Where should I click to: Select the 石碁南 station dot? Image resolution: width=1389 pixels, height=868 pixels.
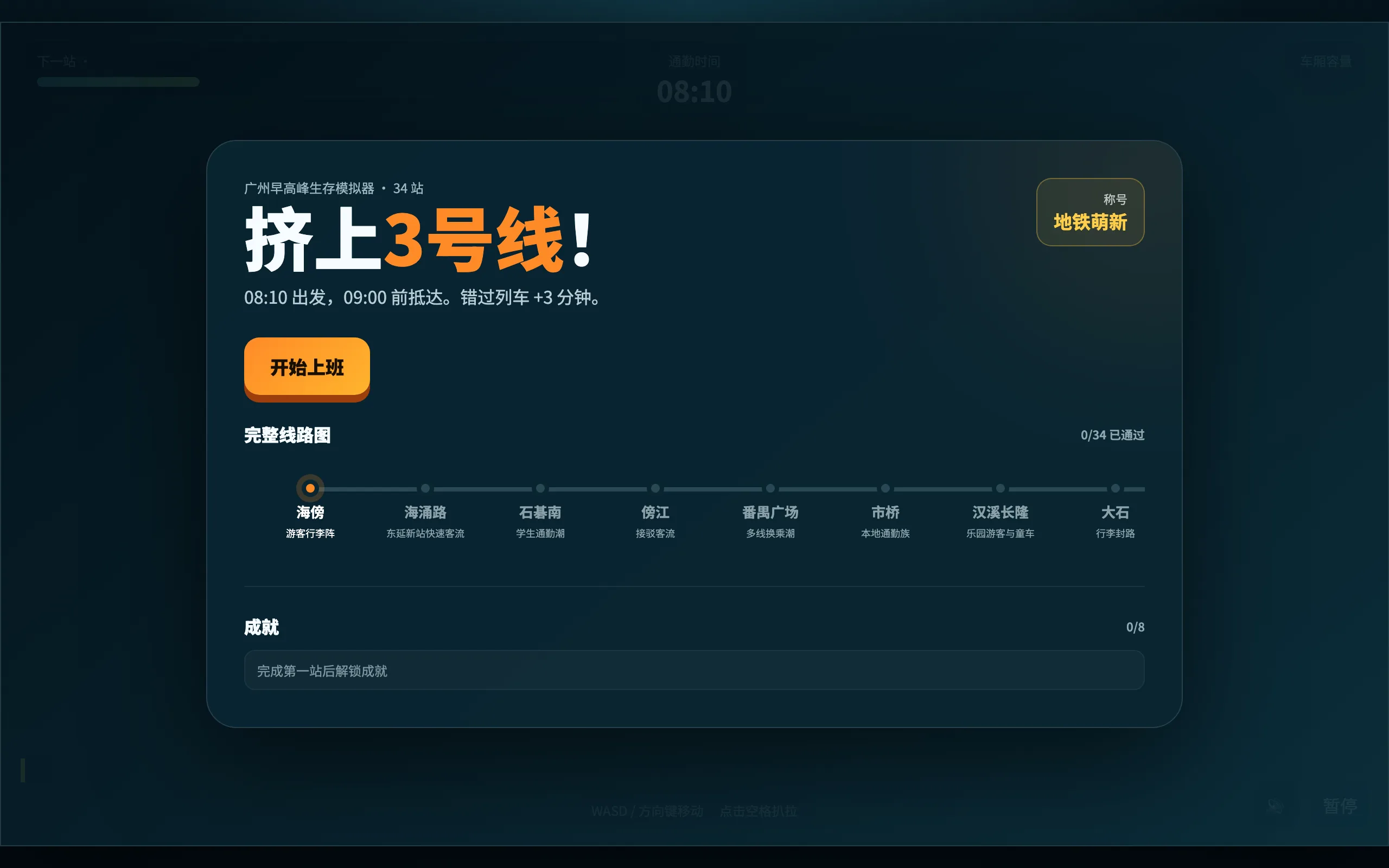coord(540,489)
